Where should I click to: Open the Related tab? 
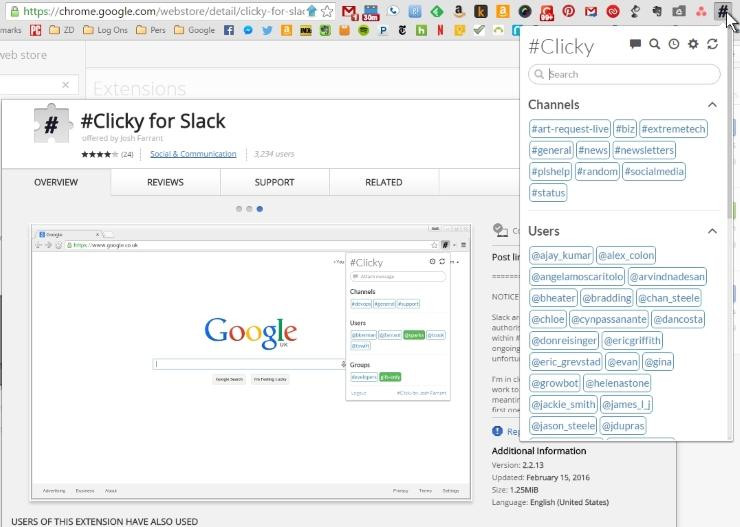point(384,182)
